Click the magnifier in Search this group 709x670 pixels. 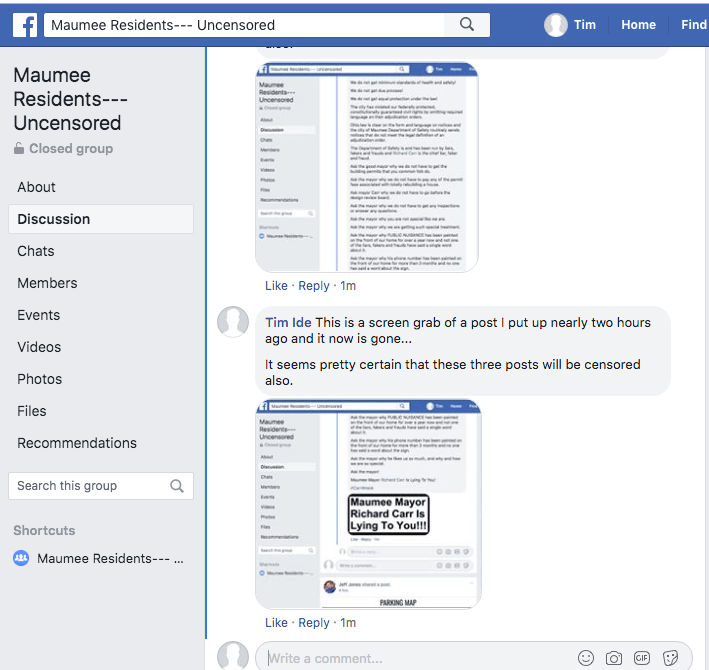(x=177, y=486)
